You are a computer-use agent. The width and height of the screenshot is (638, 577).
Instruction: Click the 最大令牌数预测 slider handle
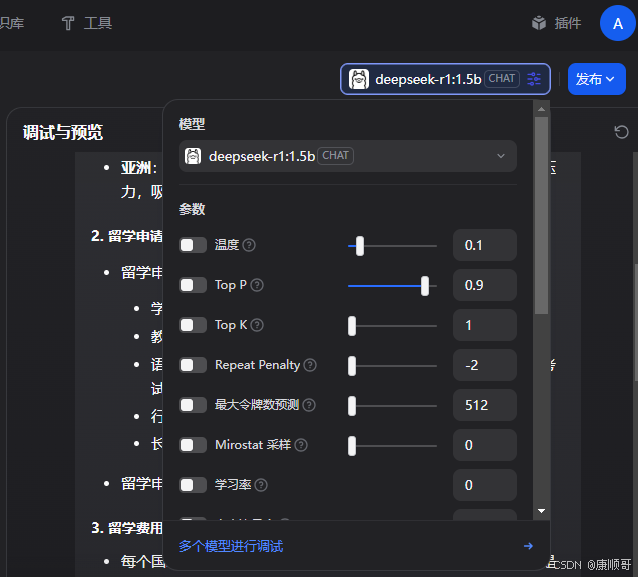click(x=352, y=406)
